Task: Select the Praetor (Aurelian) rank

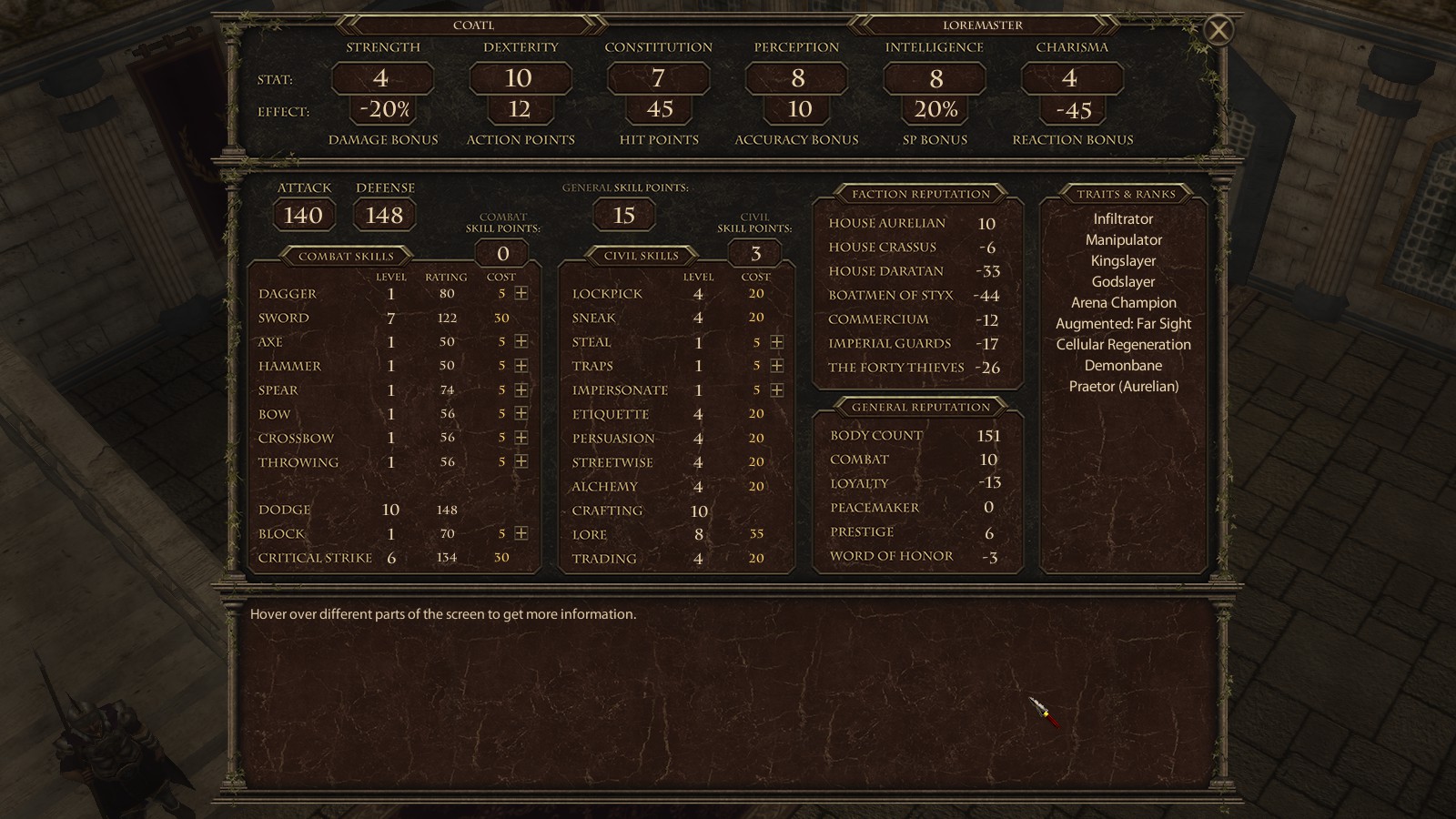Action: (1124, 387)
